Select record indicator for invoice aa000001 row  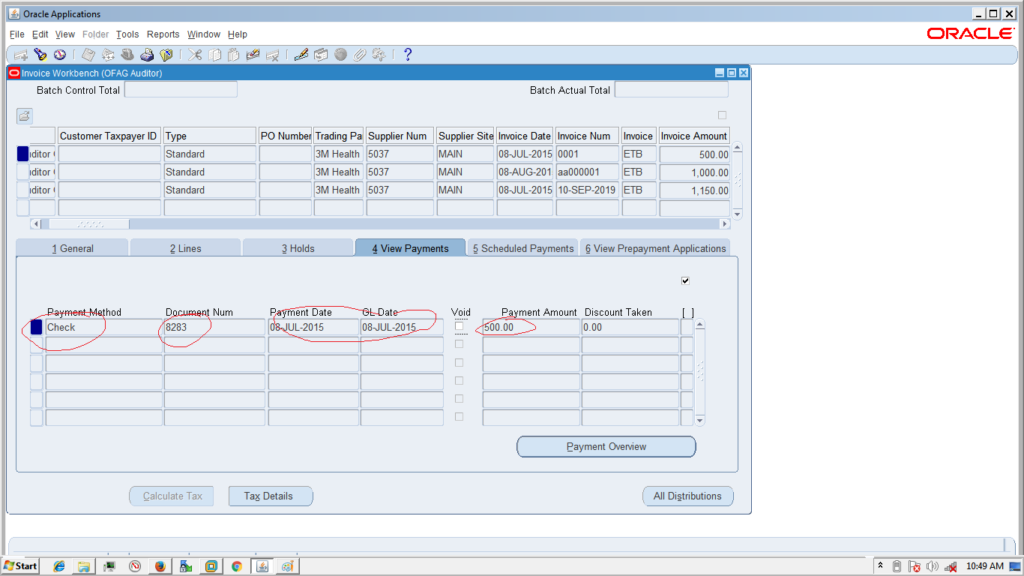point(23,172)
